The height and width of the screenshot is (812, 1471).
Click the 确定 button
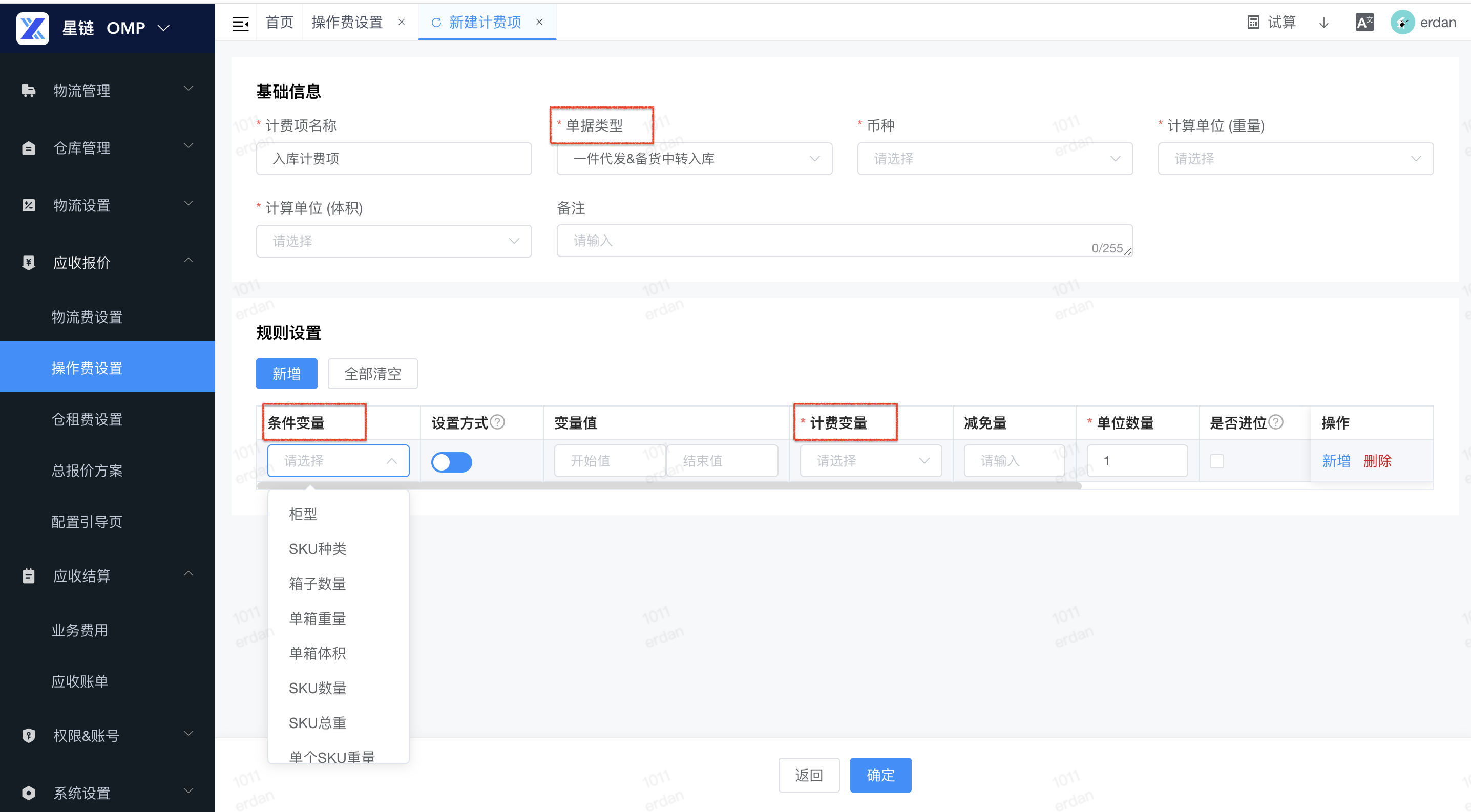(x=880, y=775)
